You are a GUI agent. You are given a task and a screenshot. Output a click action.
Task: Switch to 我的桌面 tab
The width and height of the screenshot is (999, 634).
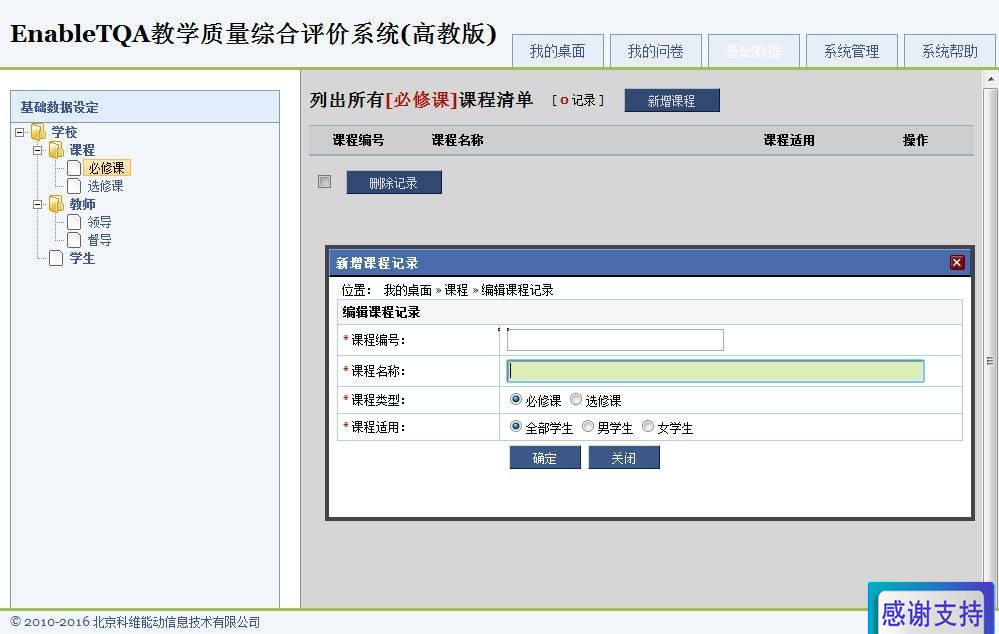click(x=557, y=51)
